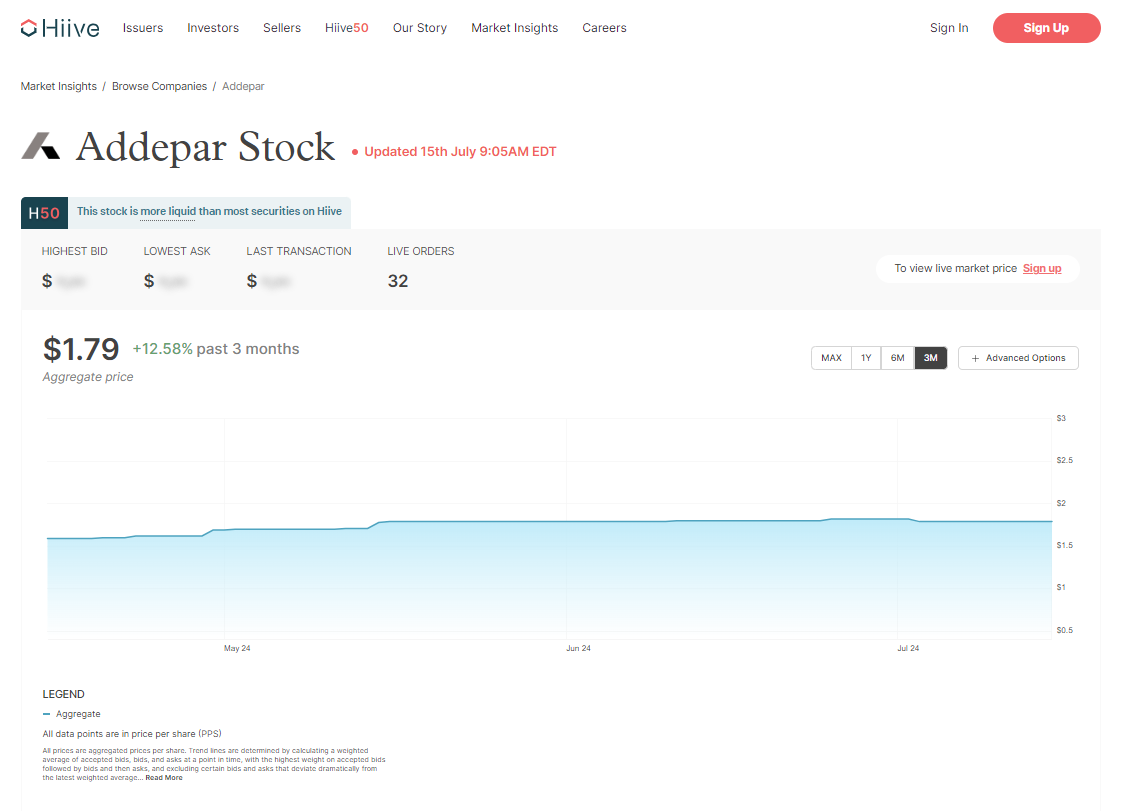
Task: Open the Issuers menu item
Action: click(143, 28)
